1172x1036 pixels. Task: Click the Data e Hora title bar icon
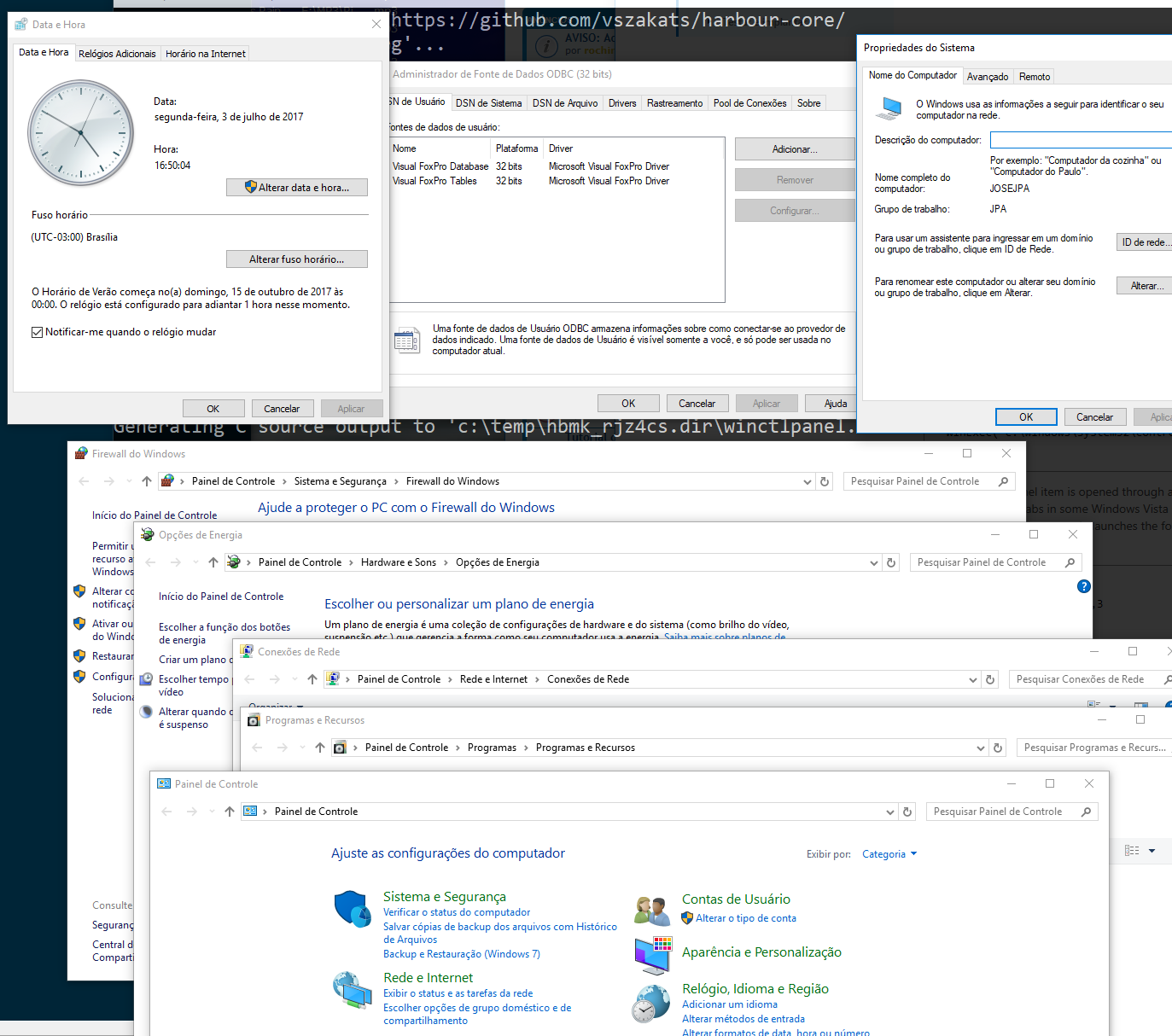pyautogui.click(x=21, y=25)
